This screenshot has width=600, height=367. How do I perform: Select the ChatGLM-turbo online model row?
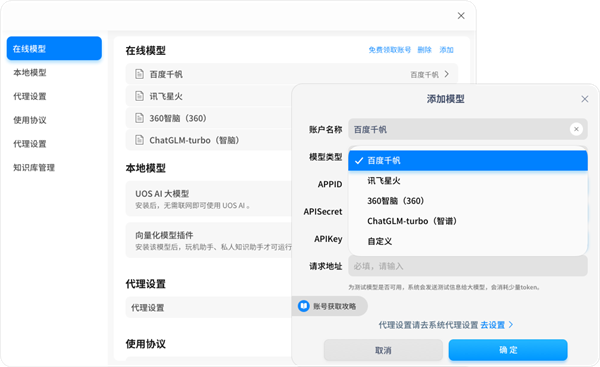coord(209,140)
